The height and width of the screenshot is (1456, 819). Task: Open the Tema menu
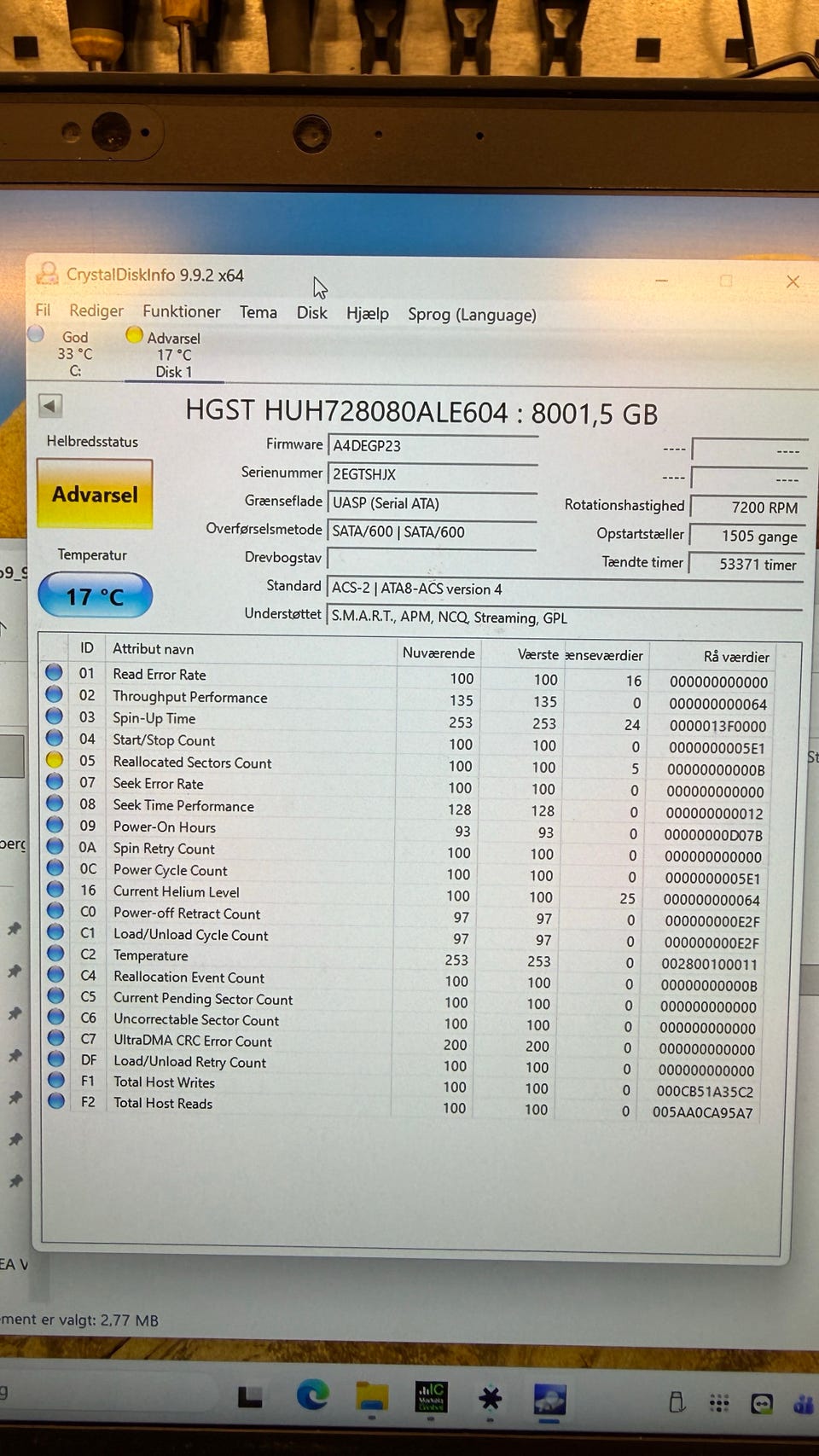(x=258, y=312)
